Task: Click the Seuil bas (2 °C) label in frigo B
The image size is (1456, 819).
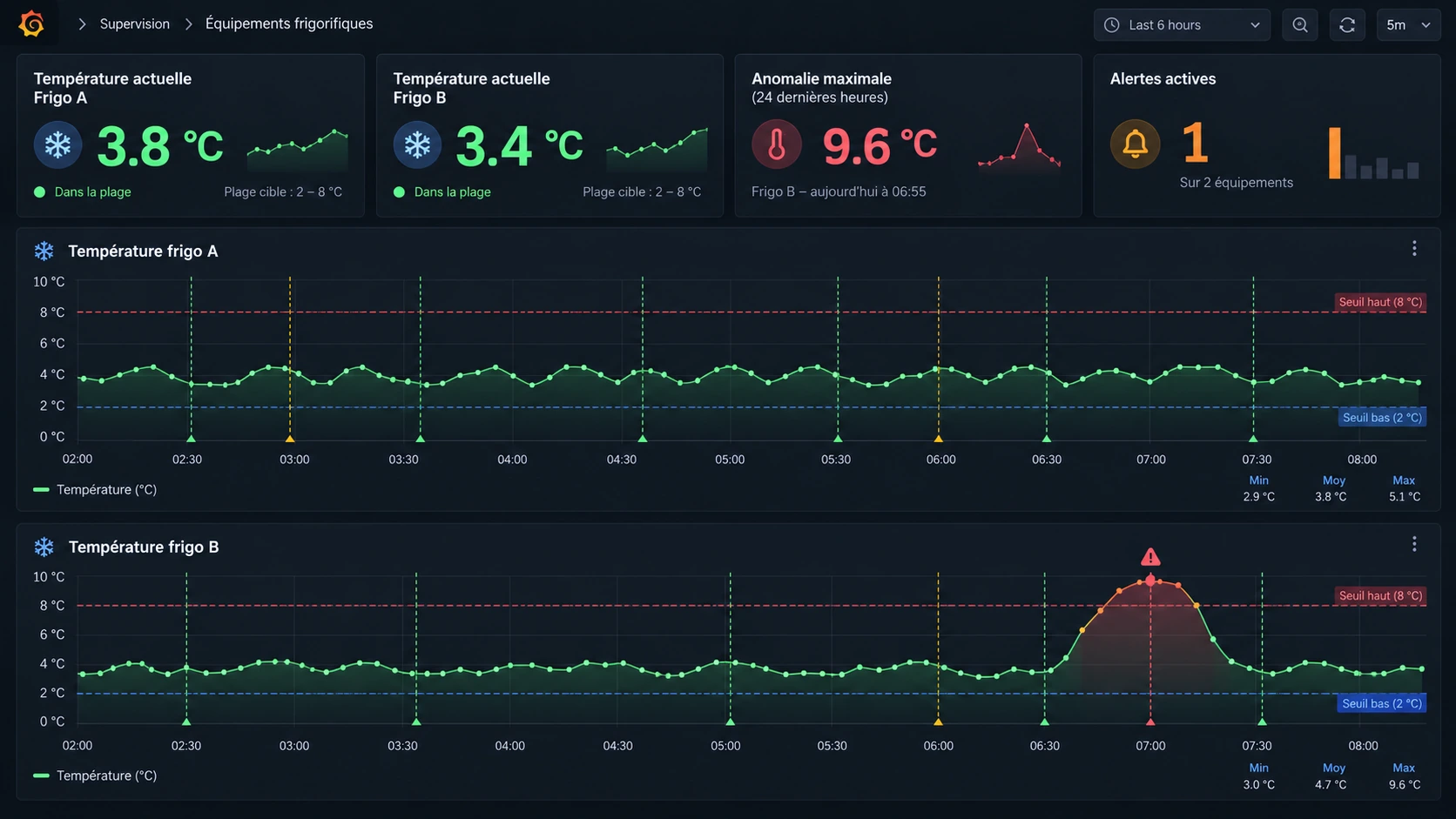Action: pos(1382,703)
